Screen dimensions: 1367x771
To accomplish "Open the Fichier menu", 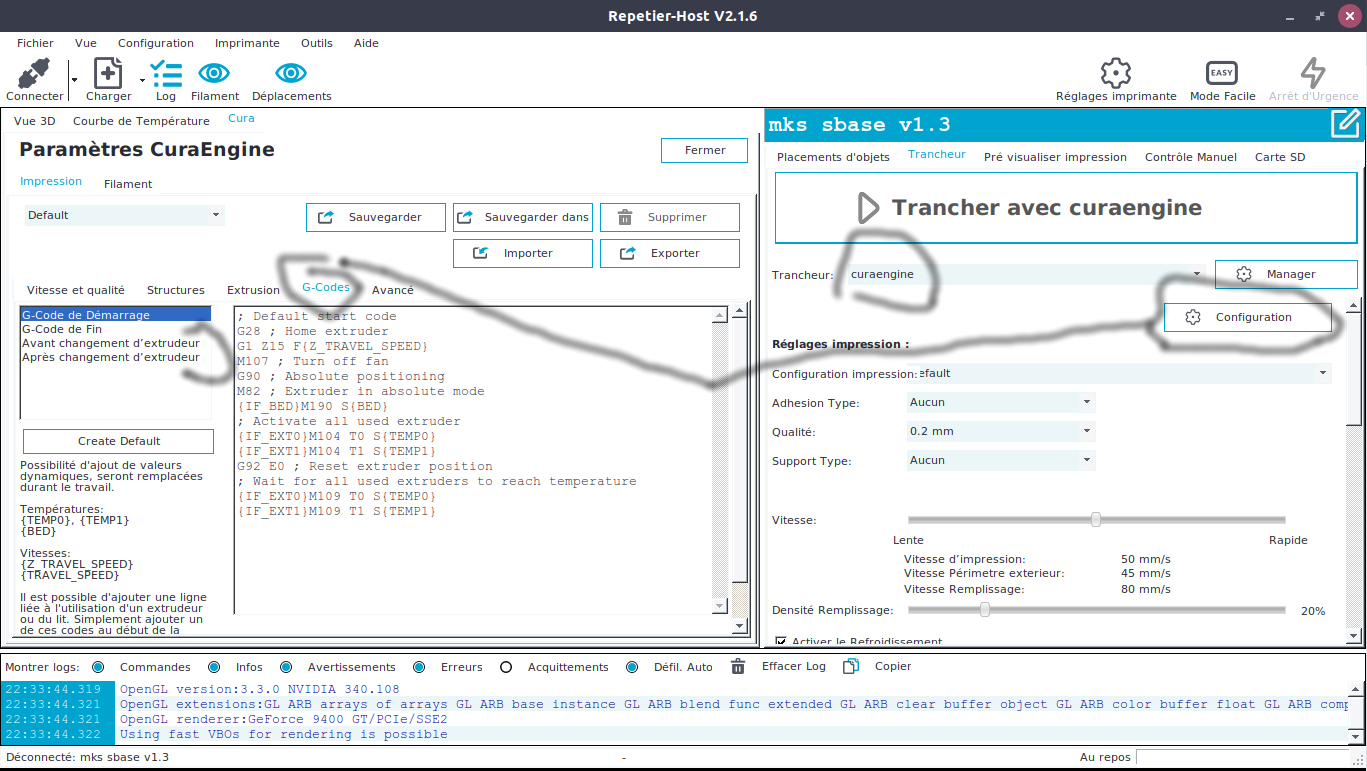I will click(x=35, y=43).
